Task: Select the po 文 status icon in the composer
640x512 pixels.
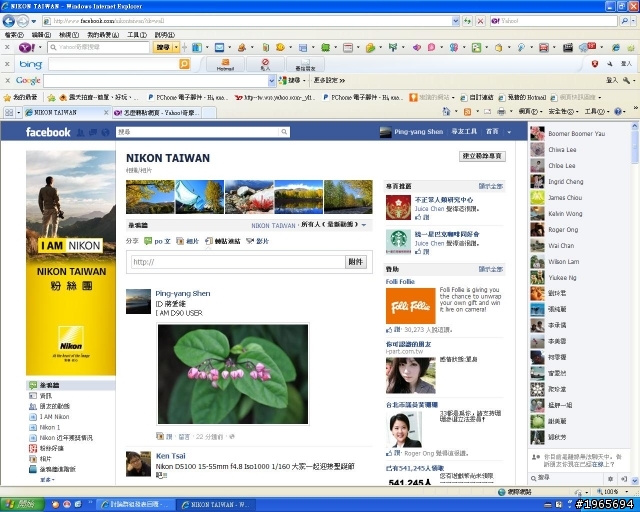Action: tap(148, 241)
